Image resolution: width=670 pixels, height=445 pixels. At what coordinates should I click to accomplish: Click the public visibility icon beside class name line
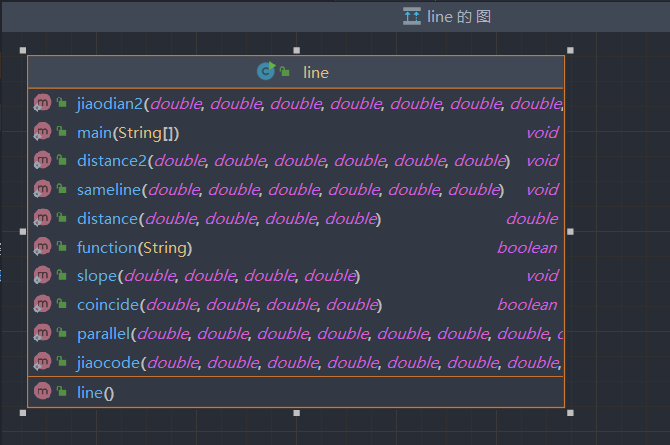[x=285, y=71]
